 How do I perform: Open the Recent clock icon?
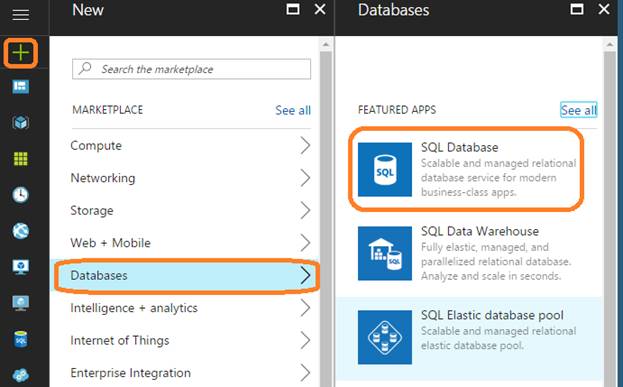21,195
